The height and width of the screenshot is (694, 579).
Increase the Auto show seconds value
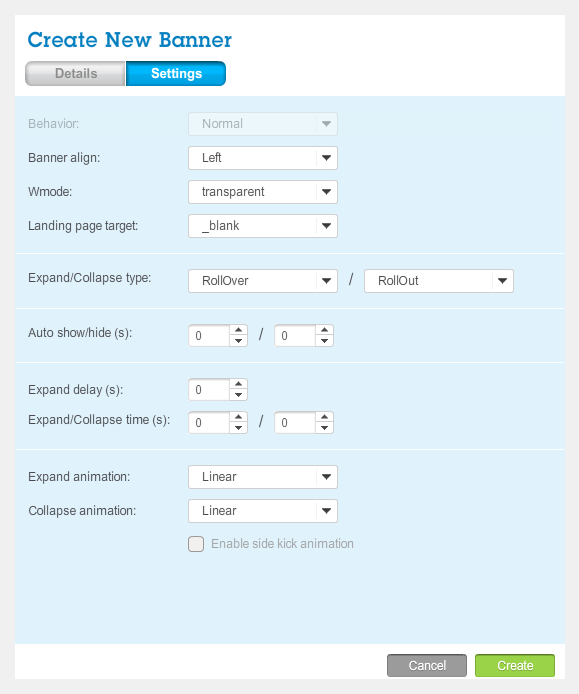238,330
